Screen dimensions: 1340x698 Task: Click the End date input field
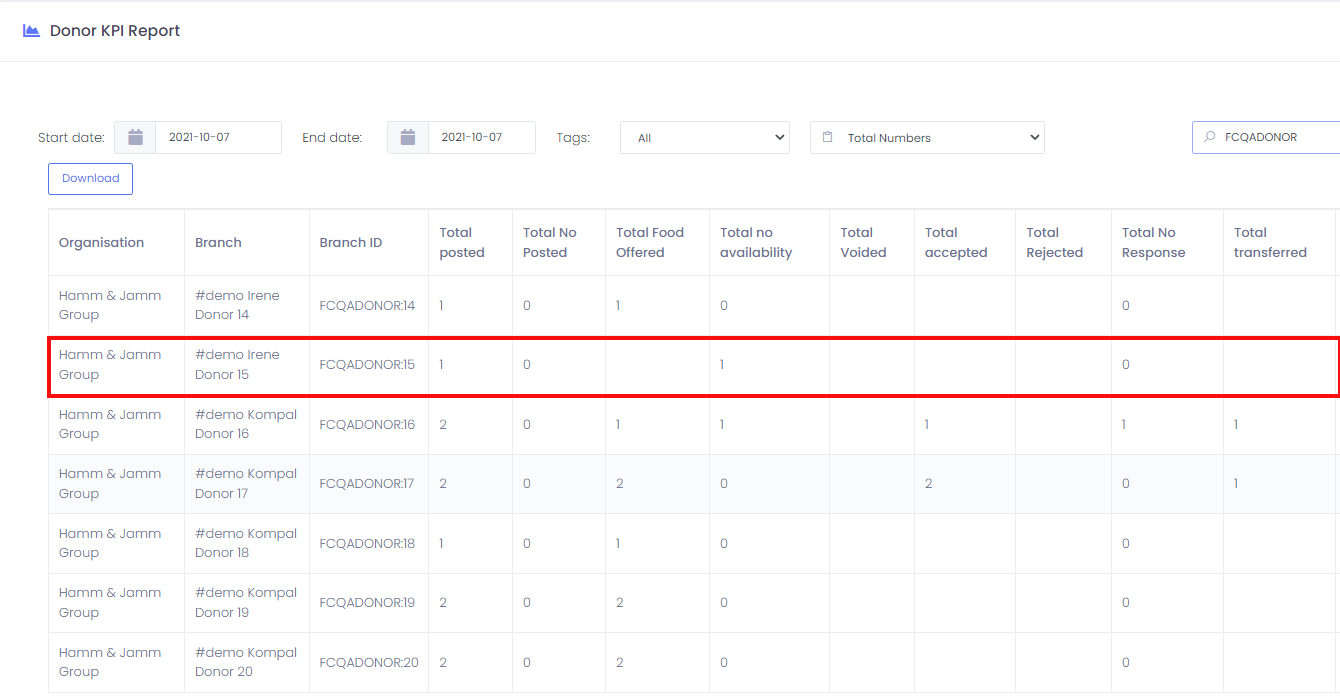pyautogui.click(x=480, y=138)
